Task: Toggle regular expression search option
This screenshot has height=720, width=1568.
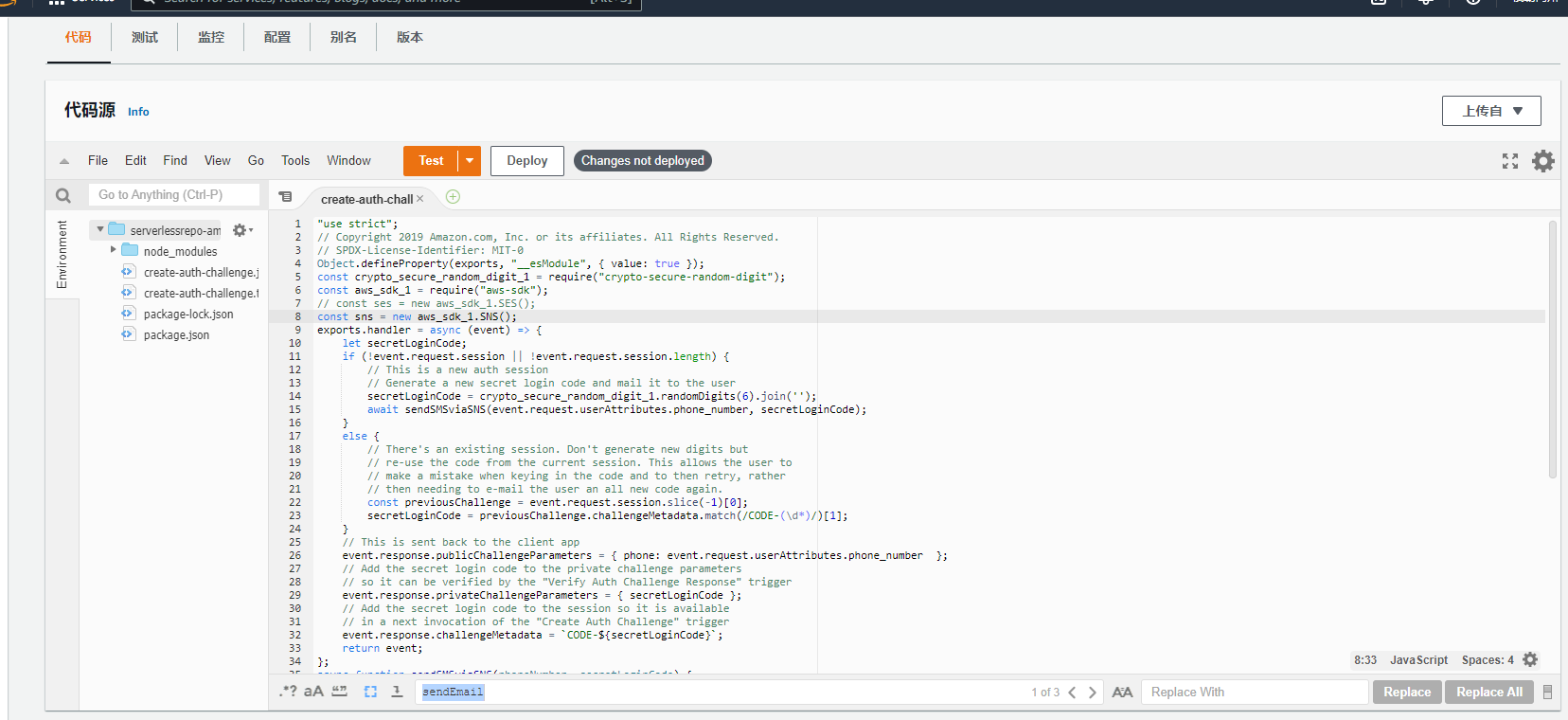Action: click(288, 692)
